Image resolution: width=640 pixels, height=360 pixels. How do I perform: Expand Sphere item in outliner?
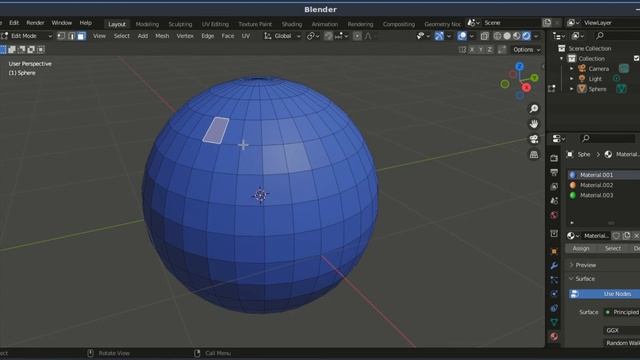571,89
